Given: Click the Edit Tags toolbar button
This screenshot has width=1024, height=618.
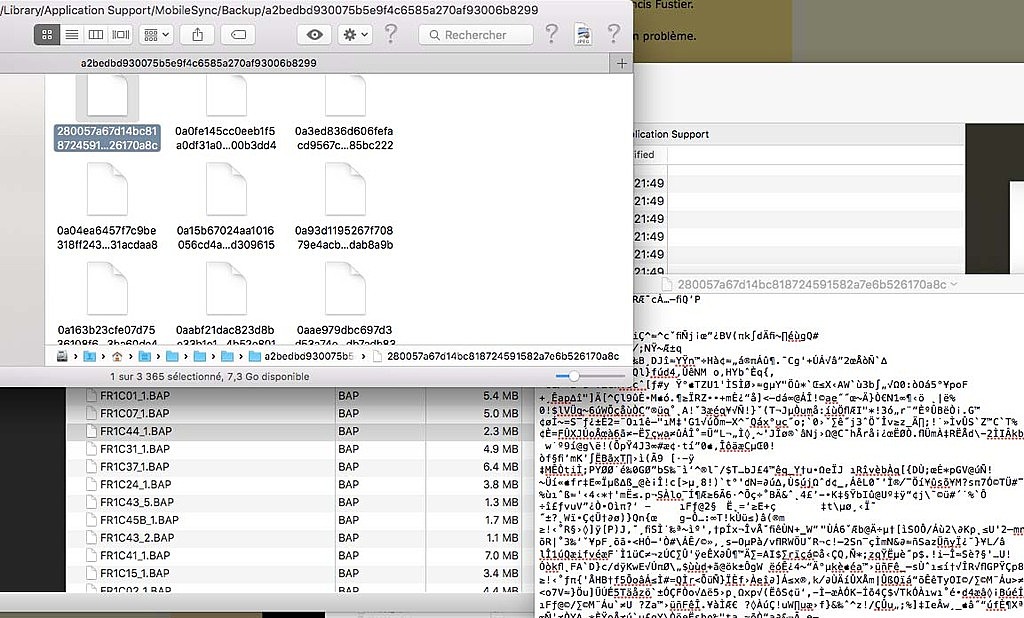Looking at the screenshot, I should [x=238, y=35].
